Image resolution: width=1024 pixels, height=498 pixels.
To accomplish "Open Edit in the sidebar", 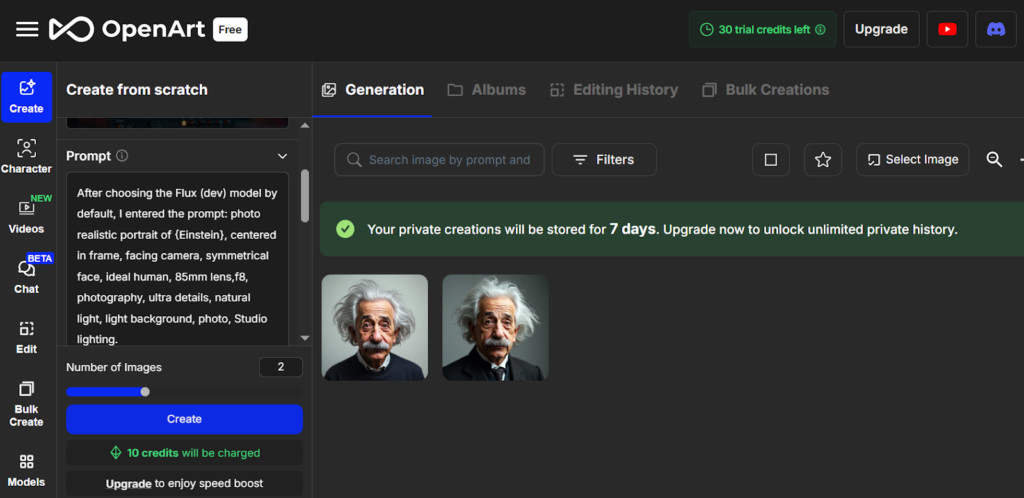I will (x=26, y=337).
